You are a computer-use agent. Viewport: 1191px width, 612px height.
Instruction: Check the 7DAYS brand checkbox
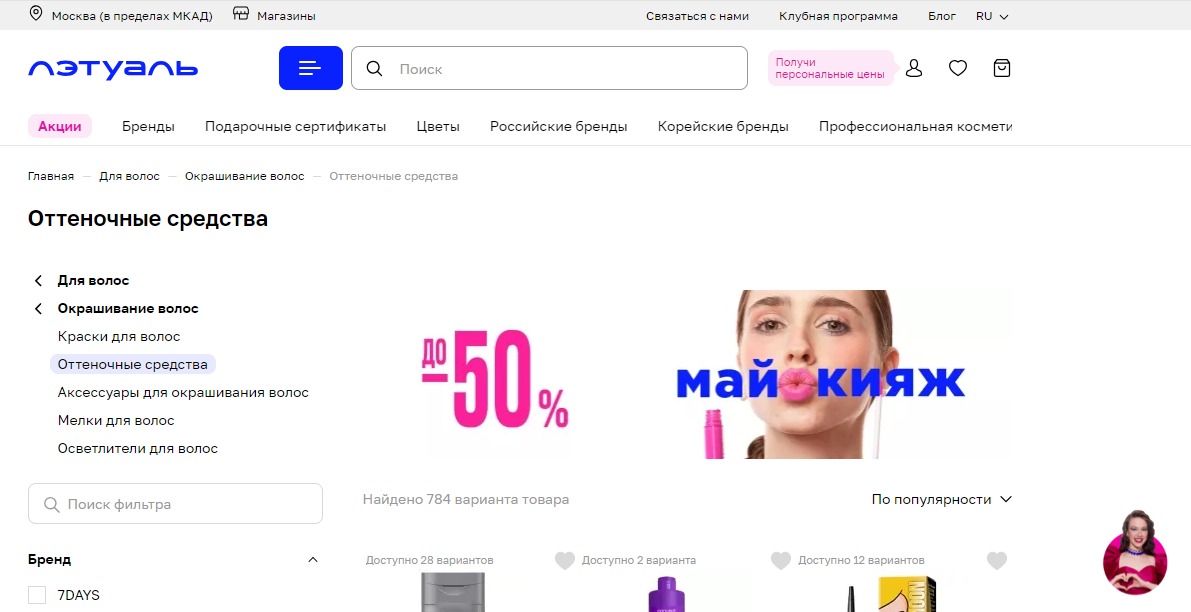click(37, 595)
